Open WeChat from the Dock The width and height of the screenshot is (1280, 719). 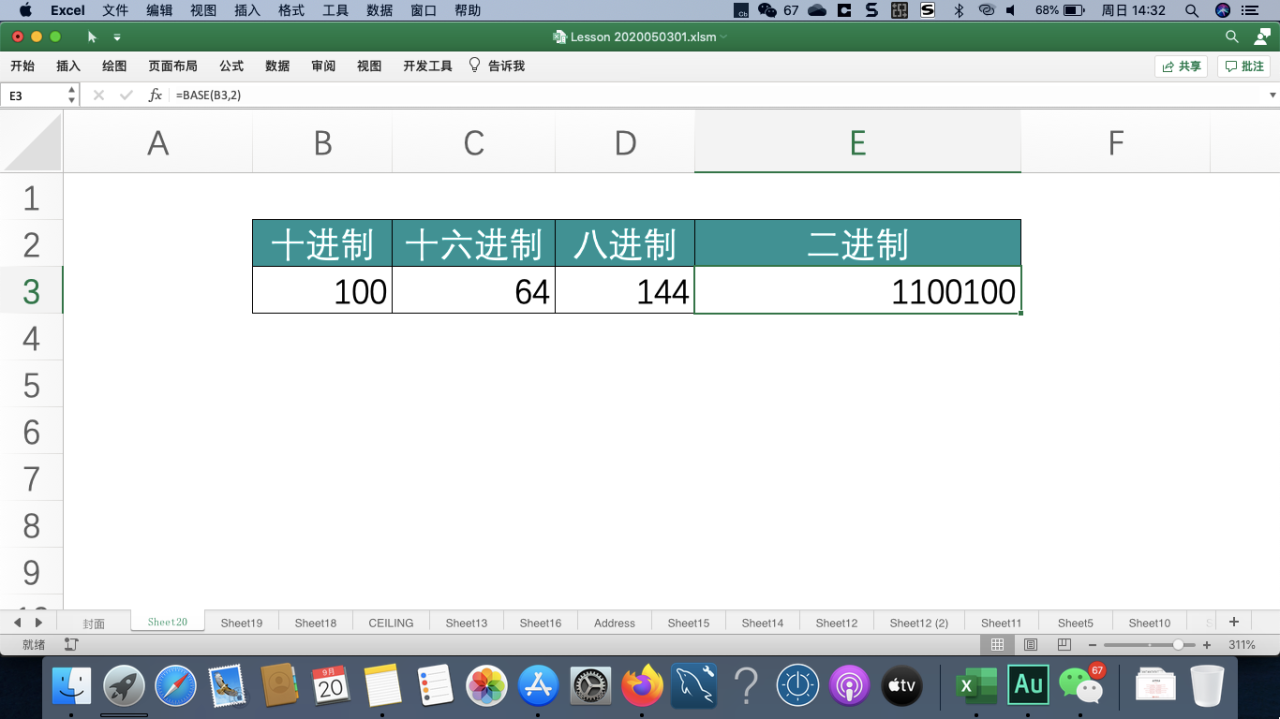point(1080,685)
